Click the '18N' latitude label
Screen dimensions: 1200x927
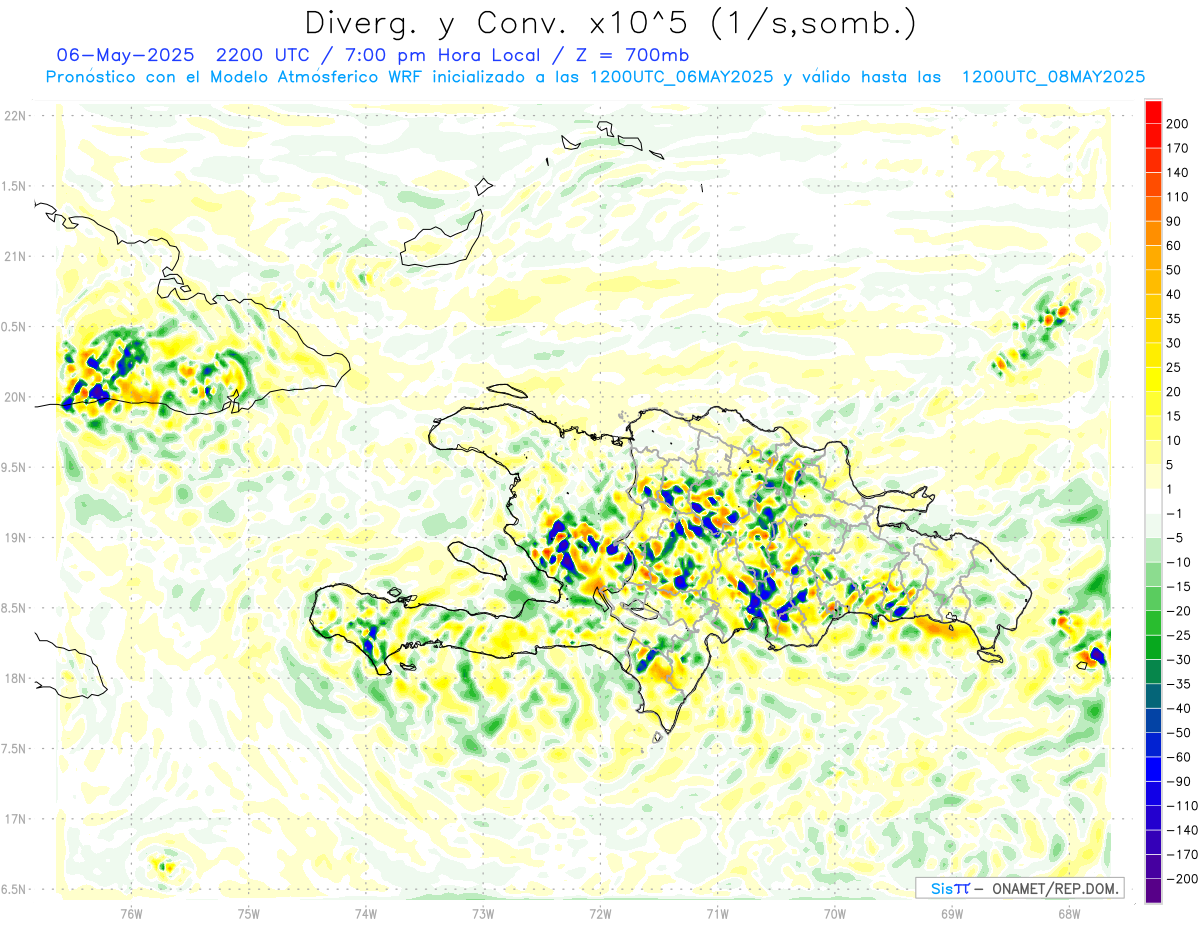pos(15,678)
